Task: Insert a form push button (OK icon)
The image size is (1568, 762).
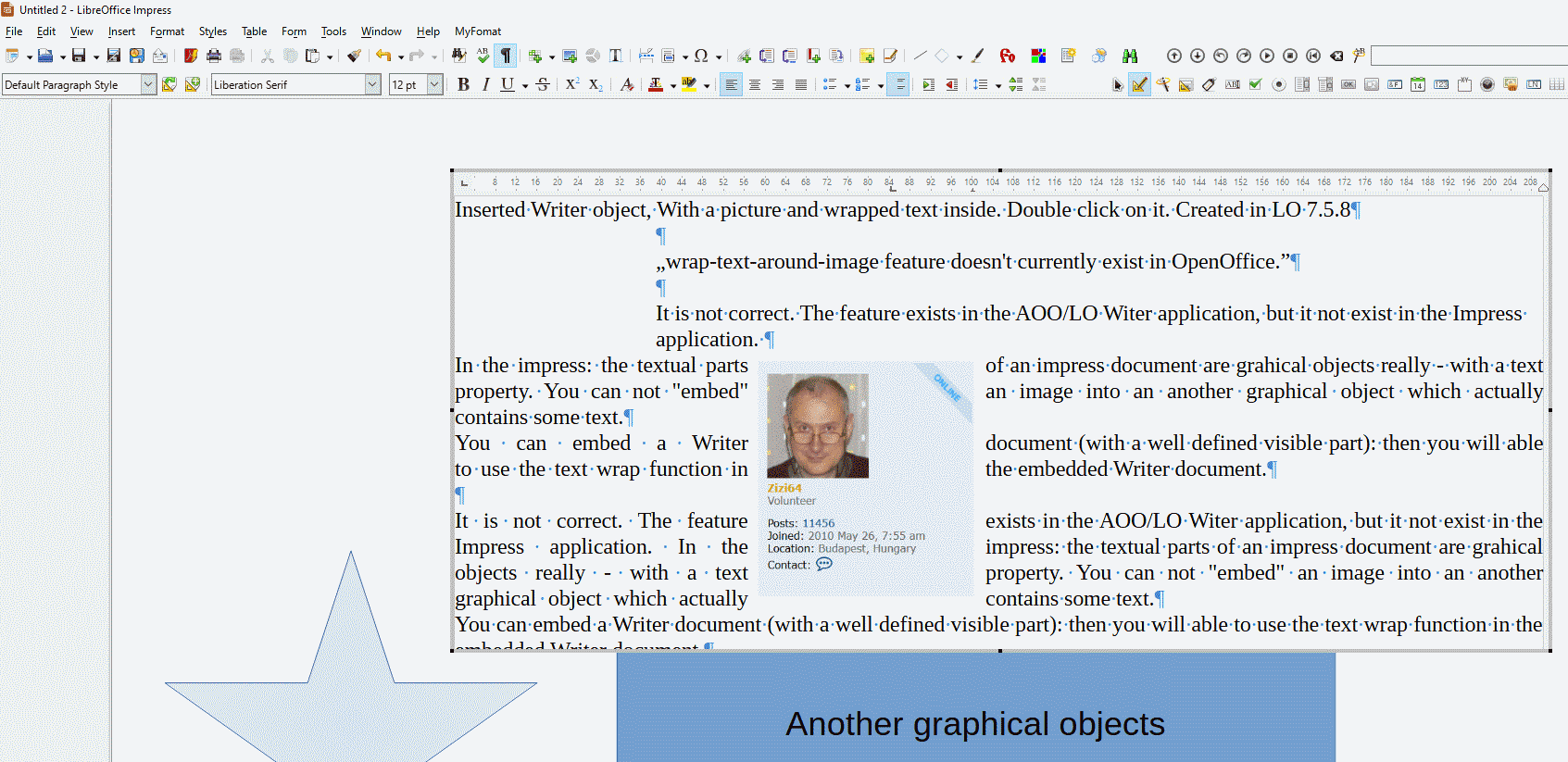Action: [x=1348, y=84]
